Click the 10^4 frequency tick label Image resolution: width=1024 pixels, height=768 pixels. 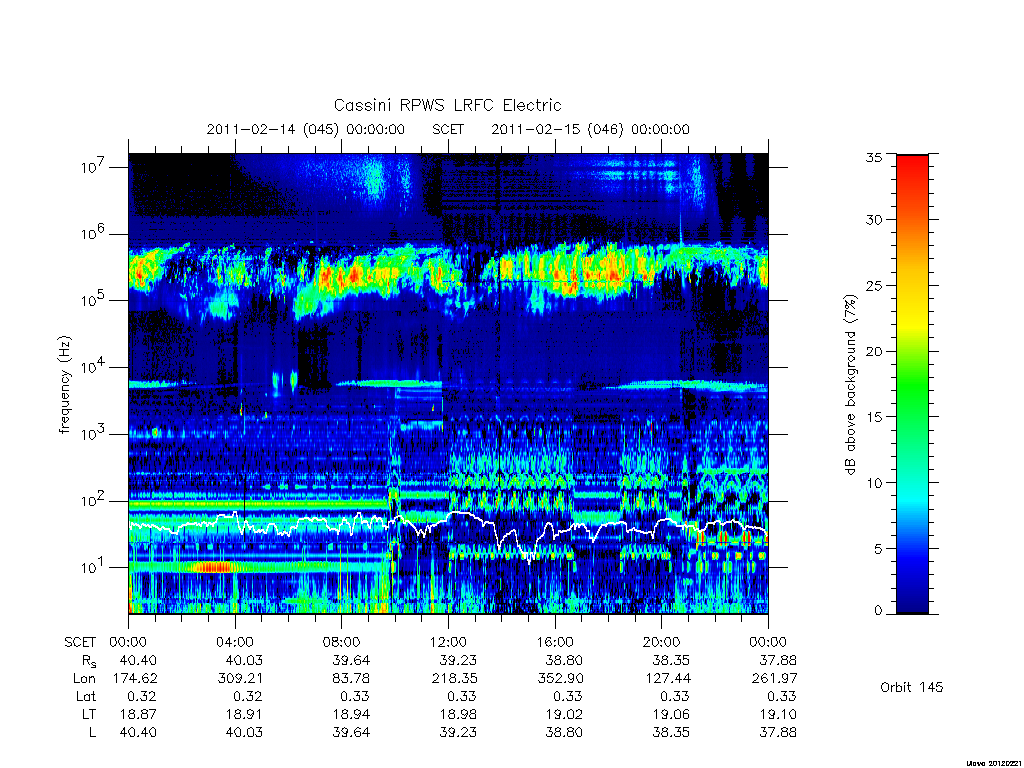[x=95, y=366]
